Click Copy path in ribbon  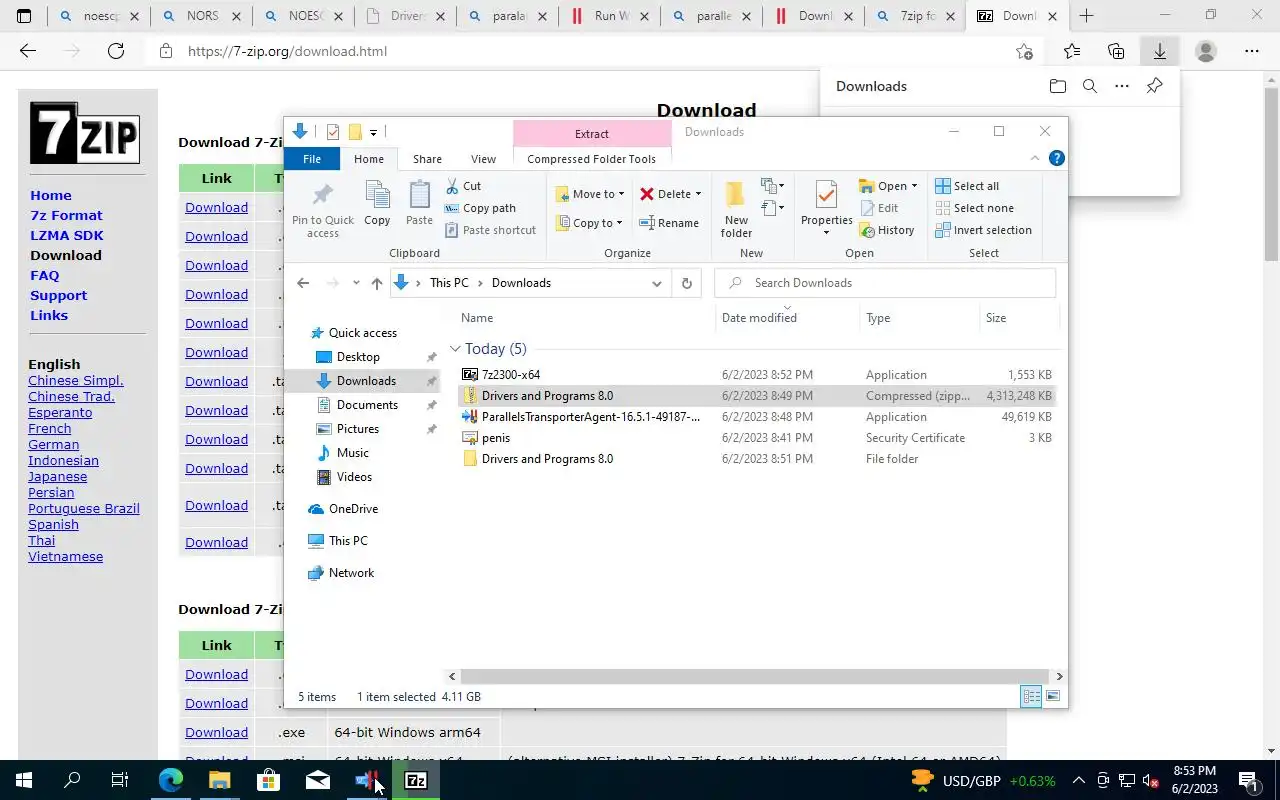tap(480, 208)
